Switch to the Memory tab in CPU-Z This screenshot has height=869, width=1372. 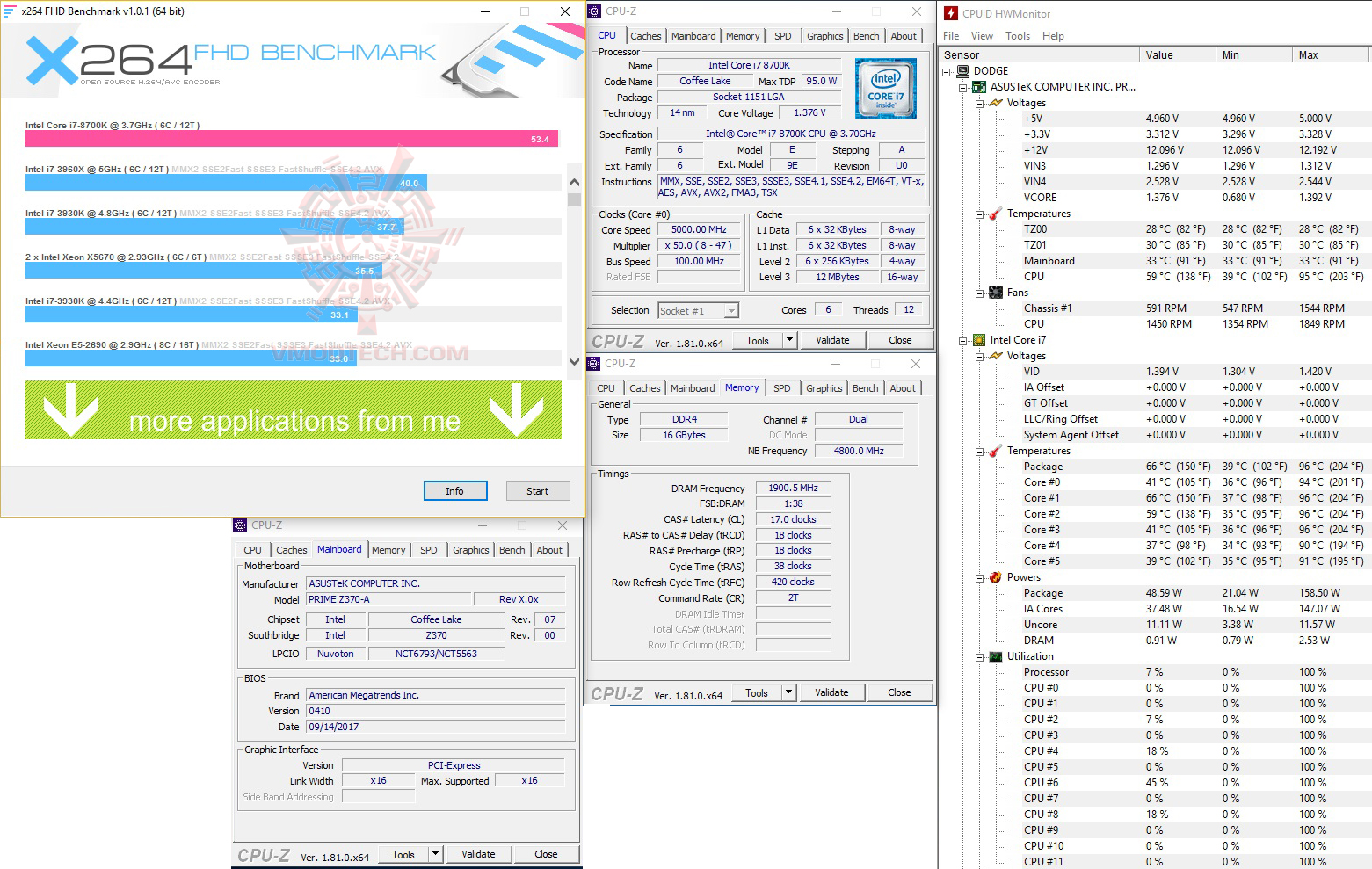[743, 36]
